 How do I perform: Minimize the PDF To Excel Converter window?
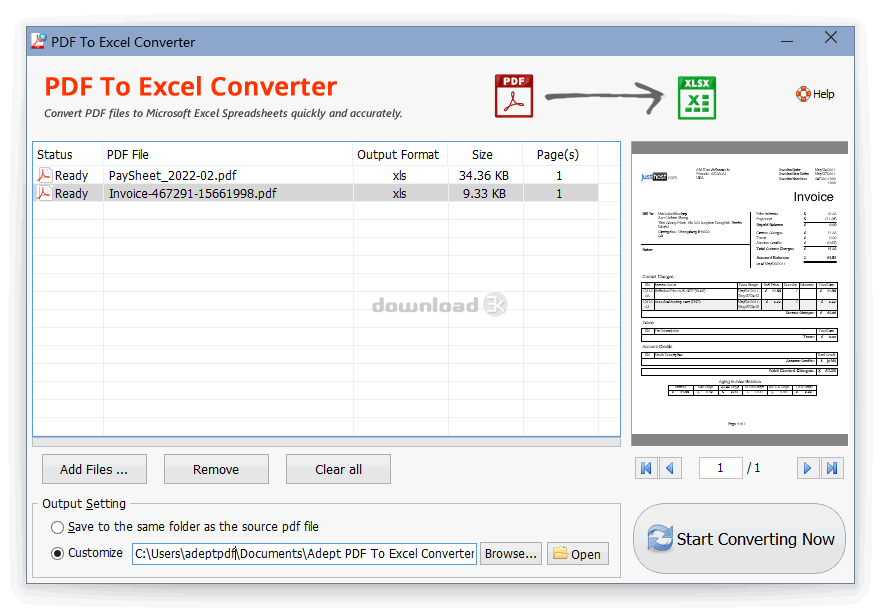point(787,41)
